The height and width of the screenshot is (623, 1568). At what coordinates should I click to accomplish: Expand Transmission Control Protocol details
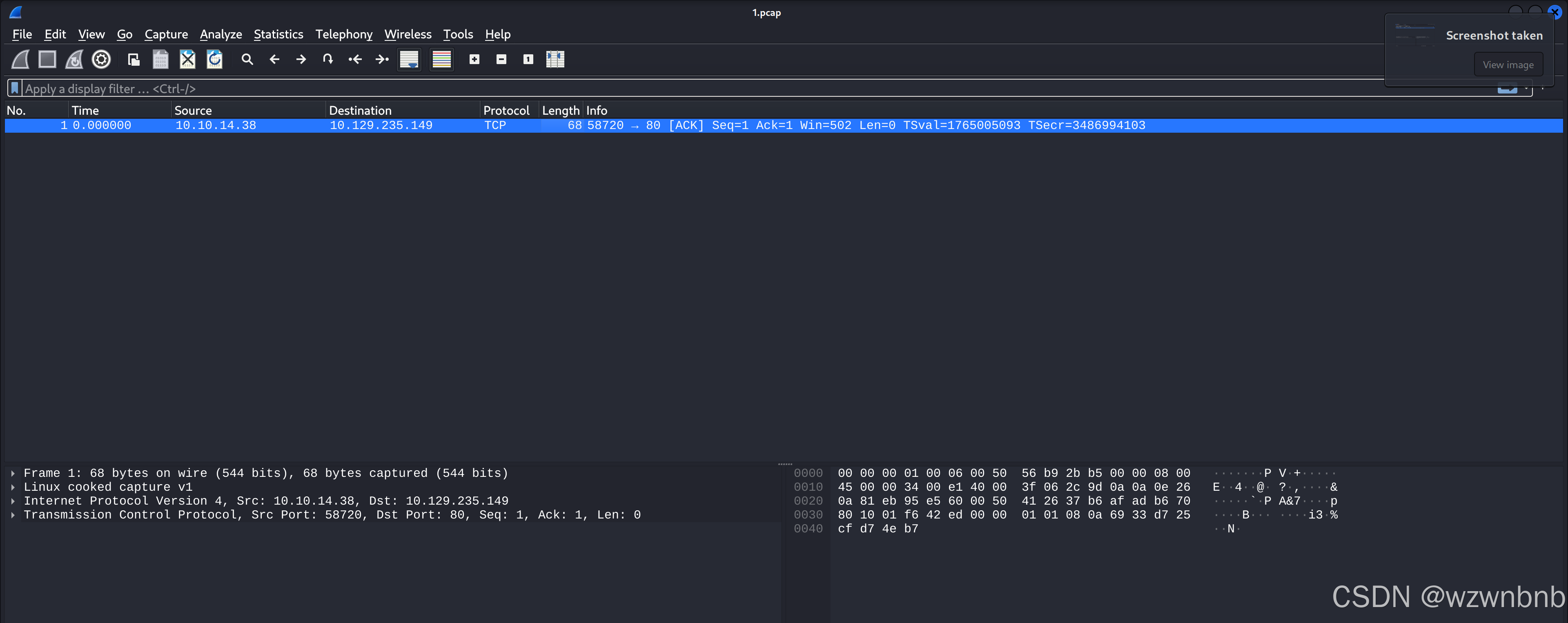pos(13,515)
